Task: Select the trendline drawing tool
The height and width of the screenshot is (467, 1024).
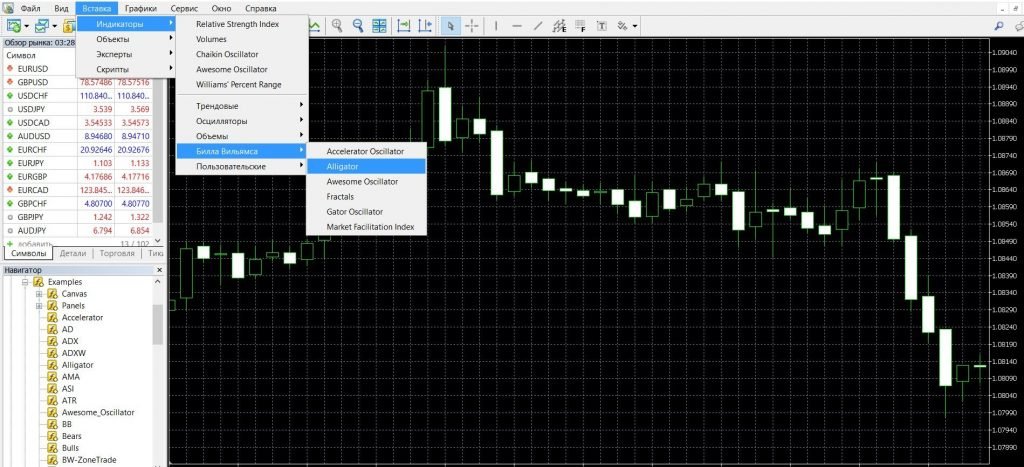Action: (539, 25)
